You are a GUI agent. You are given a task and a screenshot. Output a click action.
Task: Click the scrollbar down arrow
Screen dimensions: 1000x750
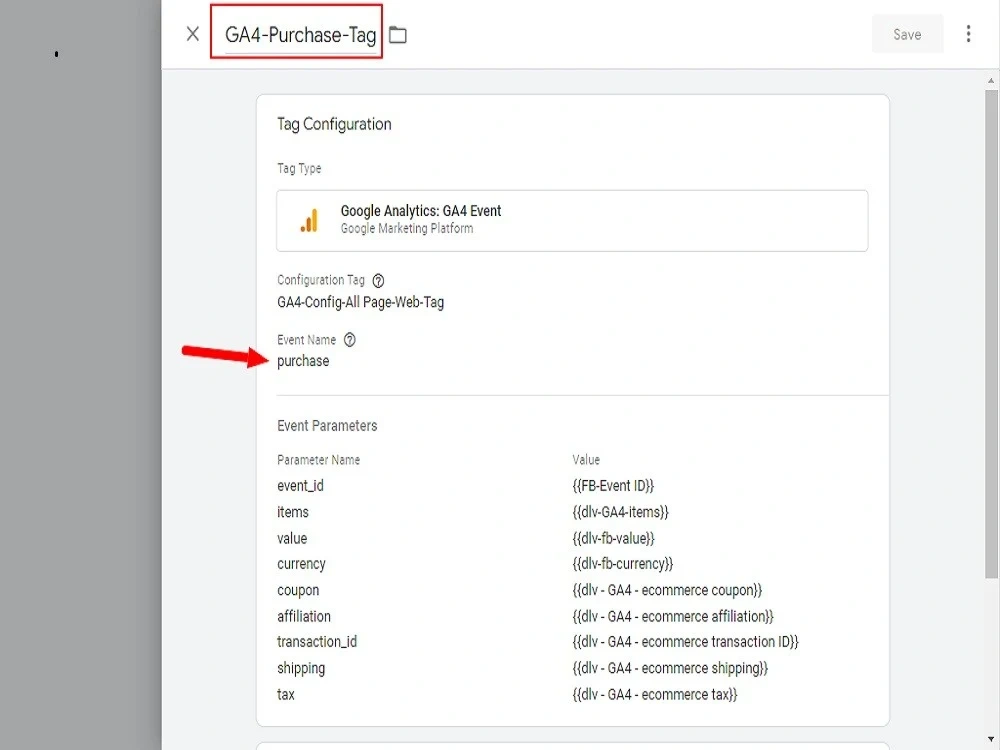(991, 739)
